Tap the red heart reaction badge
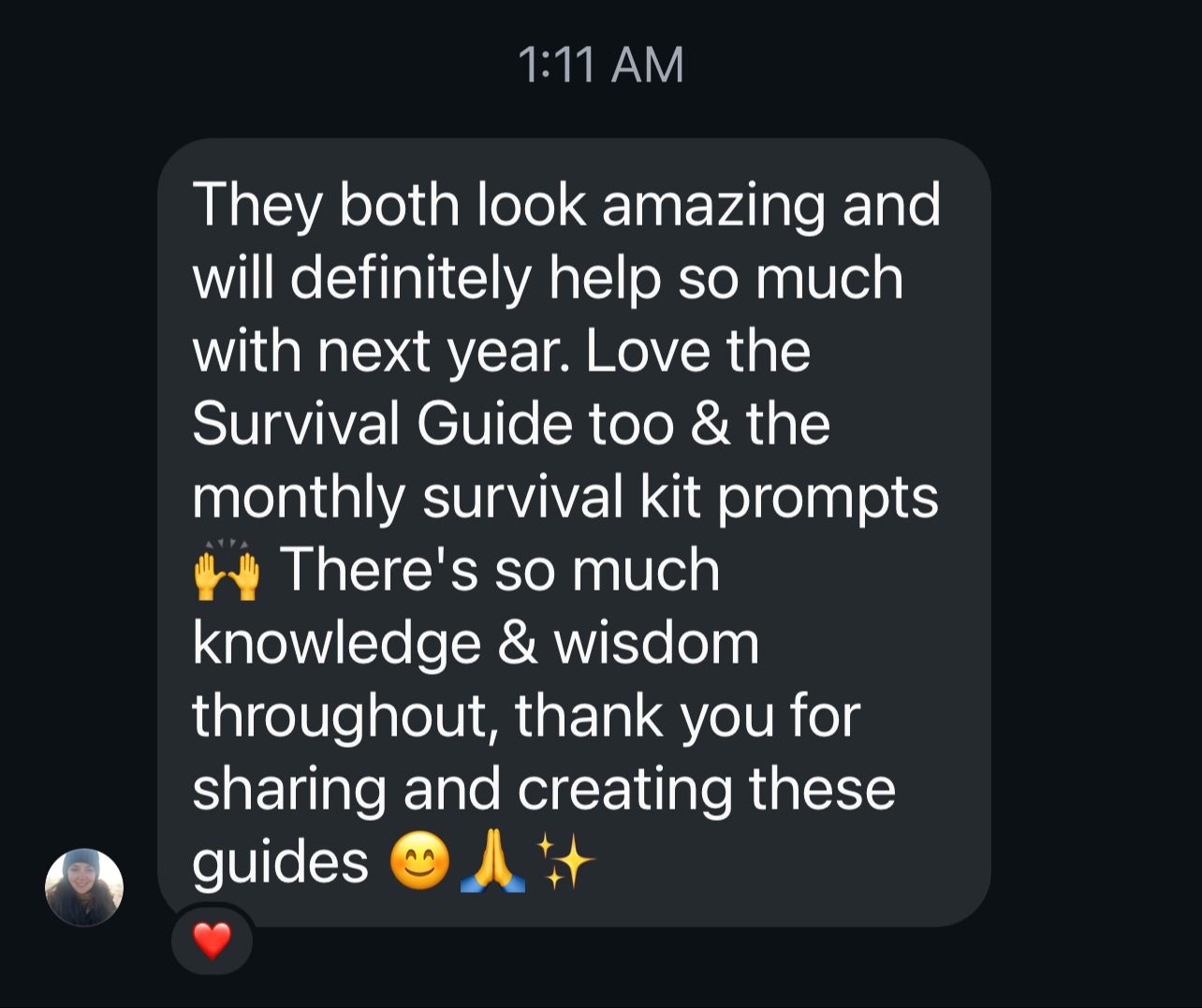Viewport: 1202px width, 1008px height. (x=212, y=940)
